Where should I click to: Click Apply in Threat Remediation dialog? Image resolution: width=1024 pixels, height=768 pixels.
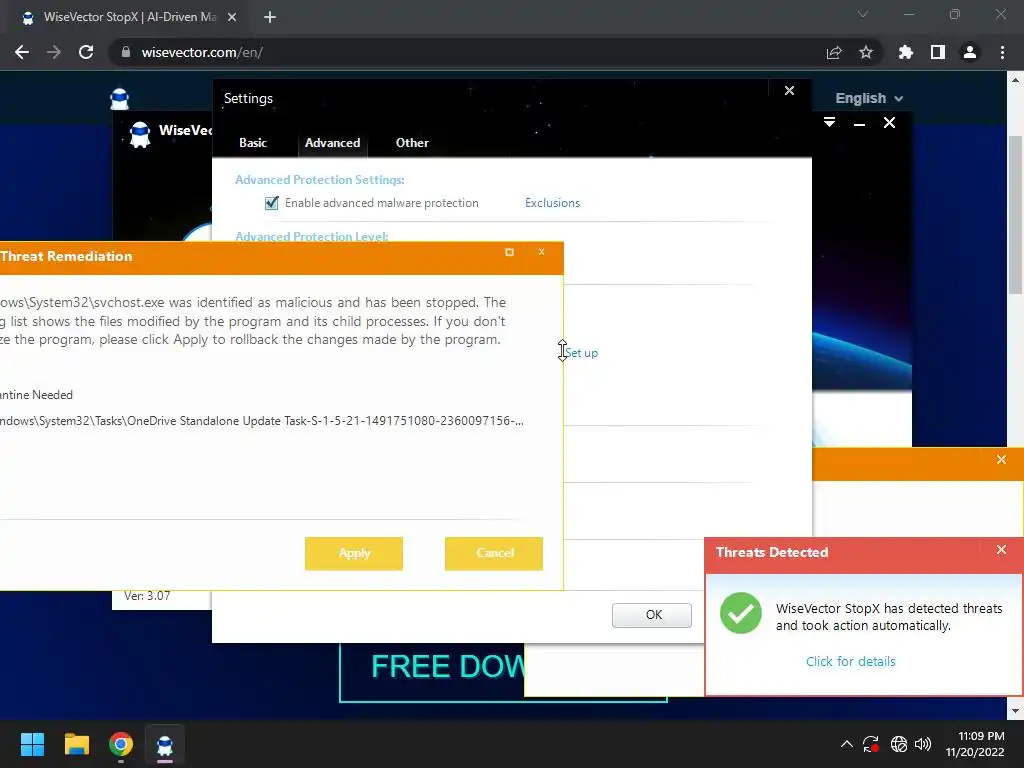[x=354, y=553]
